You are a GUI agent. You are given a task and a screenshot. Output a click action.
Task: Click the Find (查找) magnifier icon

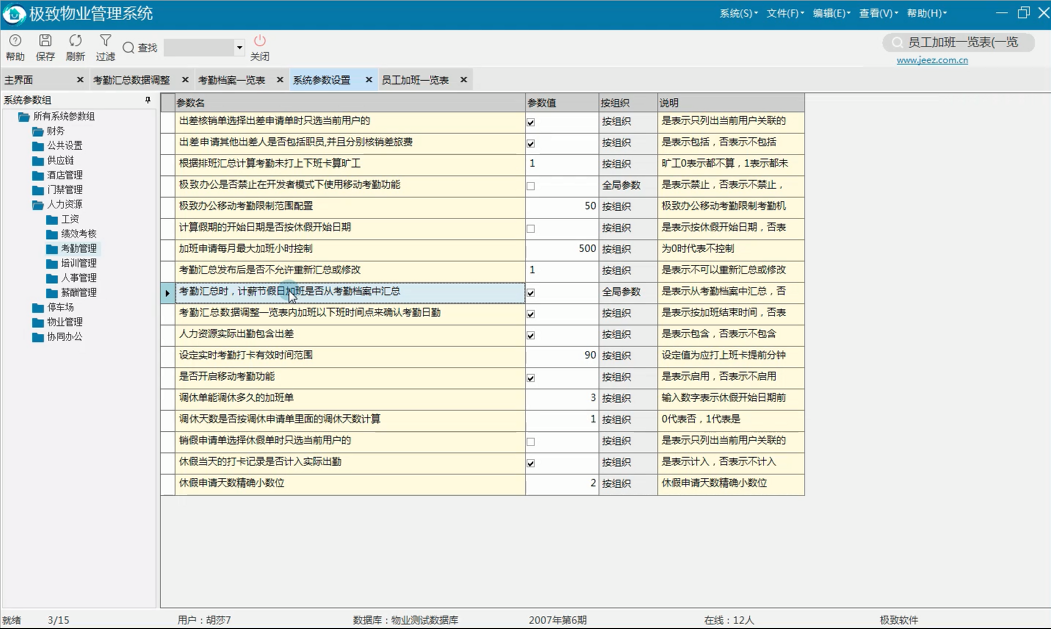point(129,48)
